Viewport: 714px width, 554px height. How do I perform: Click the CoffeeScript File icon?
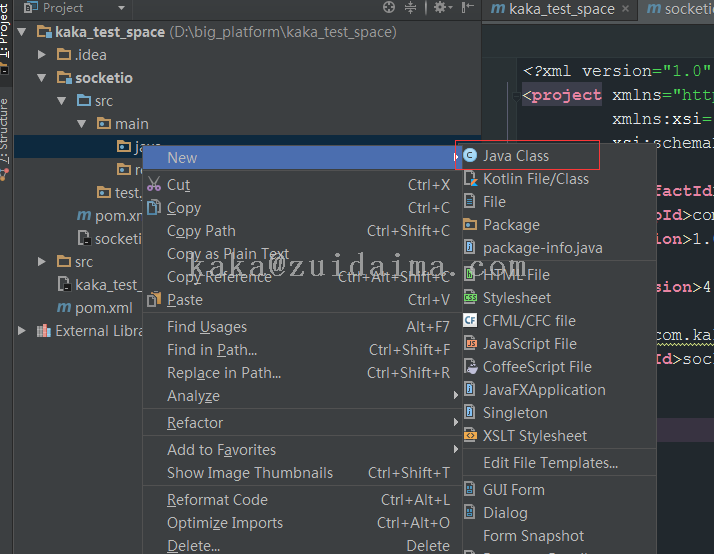pyautogui.click(x=470, y=366)
